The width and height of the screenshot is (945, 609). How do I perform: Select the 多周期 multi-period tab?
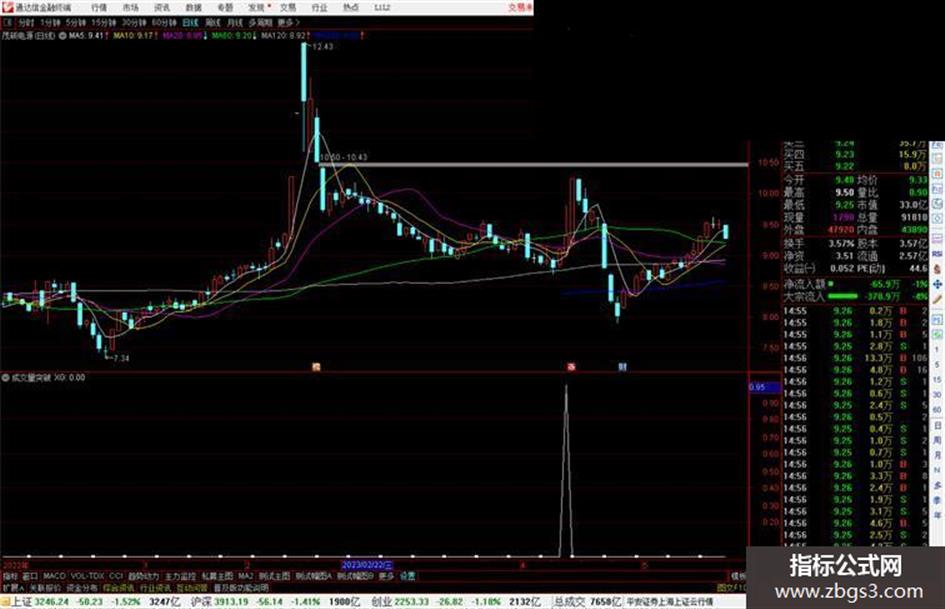pos(260,23)
